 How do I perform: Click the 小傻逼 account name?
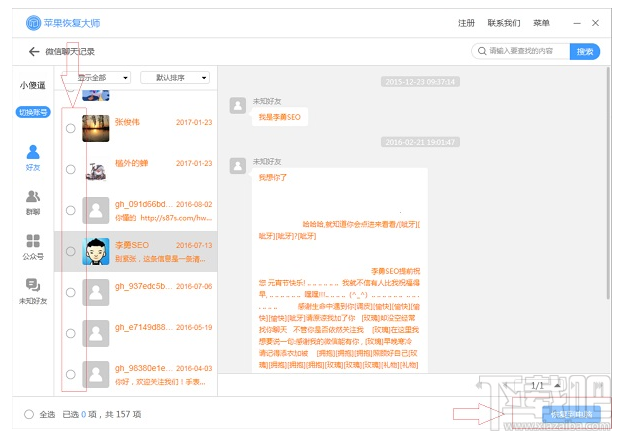[x=33, y=85]
